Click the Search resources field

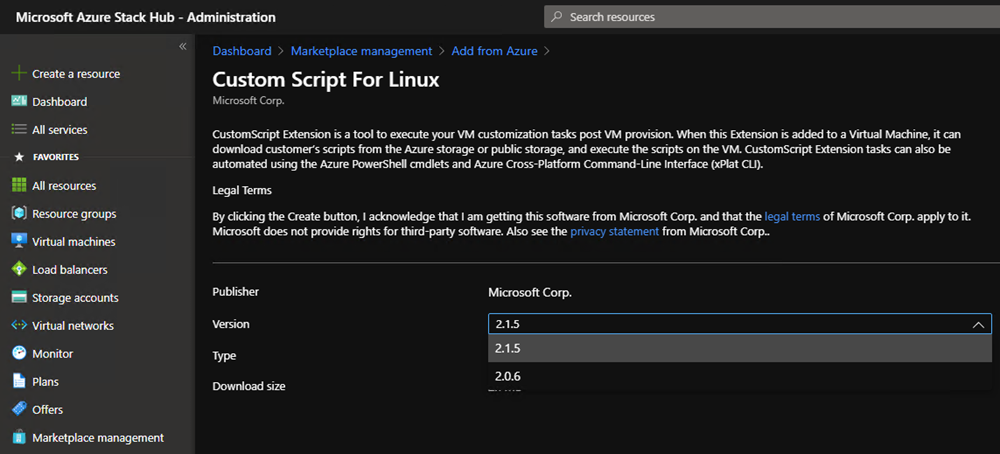pos(770,17)
